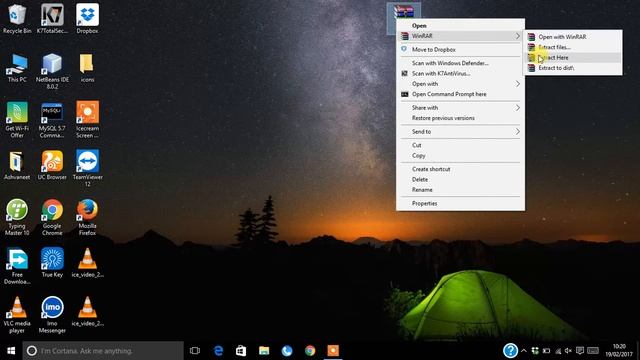Choose Restore previous versions
Image resolution: width=640 pixels, height=360 pixels.
click(460, 118)
